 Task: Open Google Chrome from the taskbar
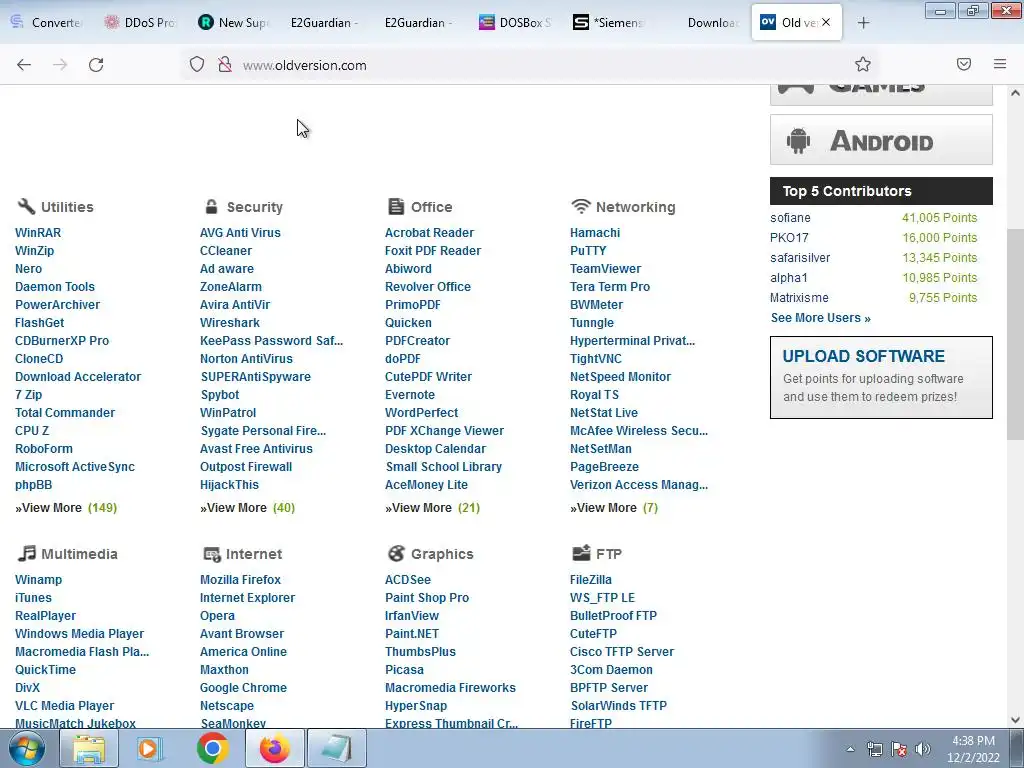(x=212, y=748)
